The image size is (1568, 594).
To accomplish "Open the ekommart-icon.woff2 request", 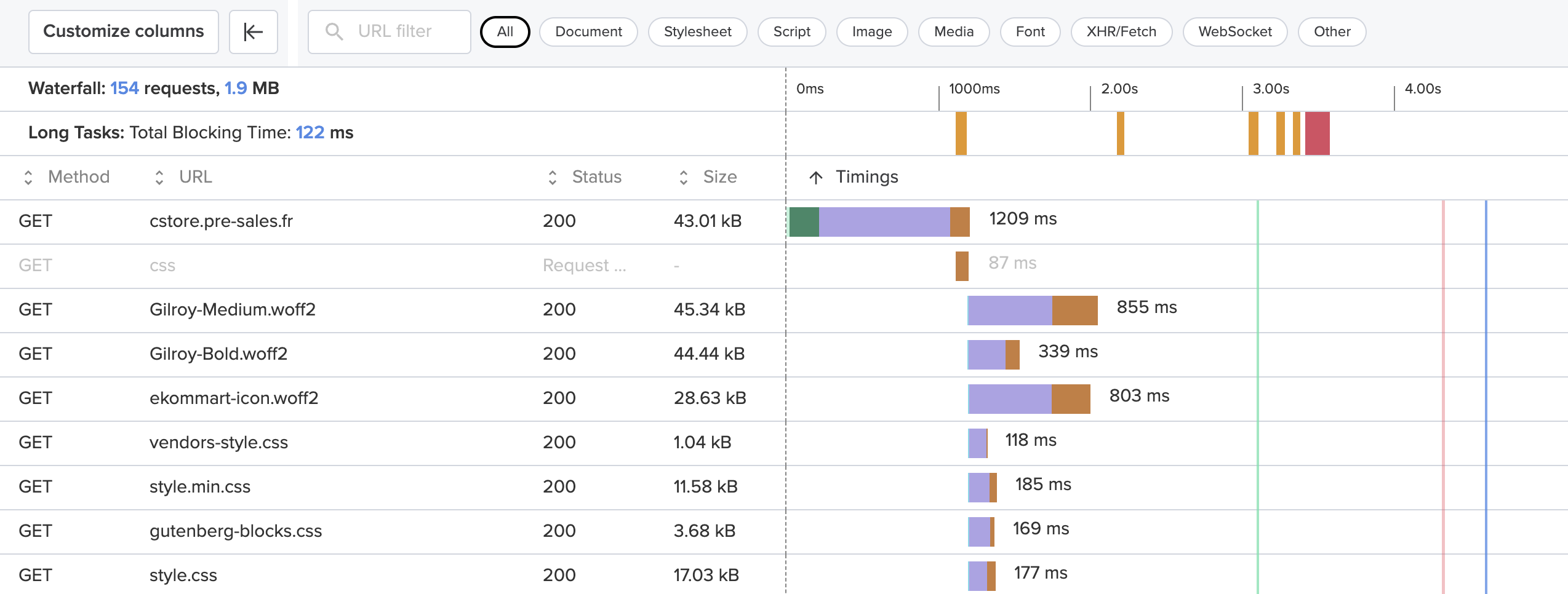I will coord(234,398).
